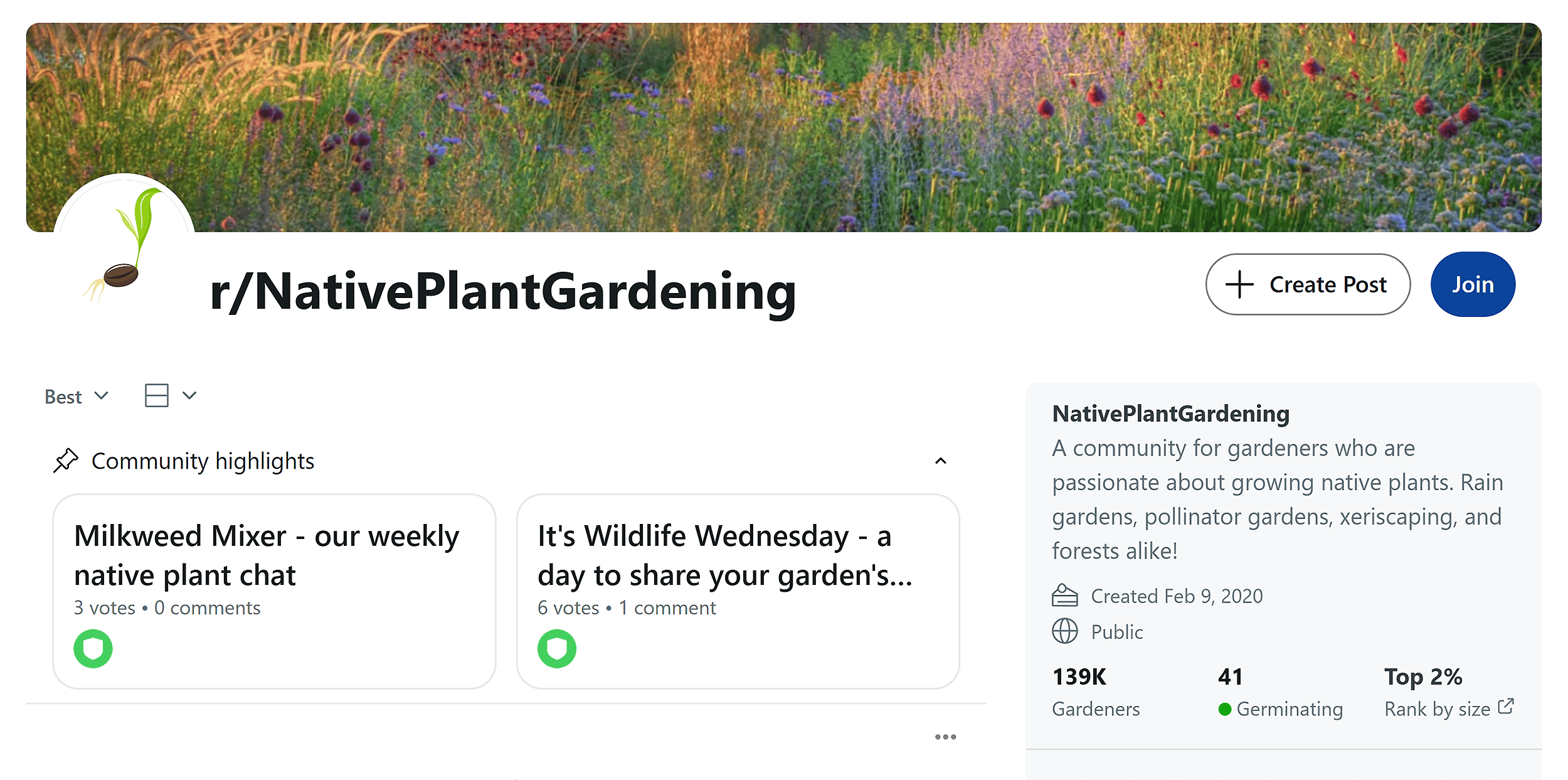Click the green shield badge on the Milkweed Mixer post
This screenshot has width=1568, height=780.
coord(93,649)
